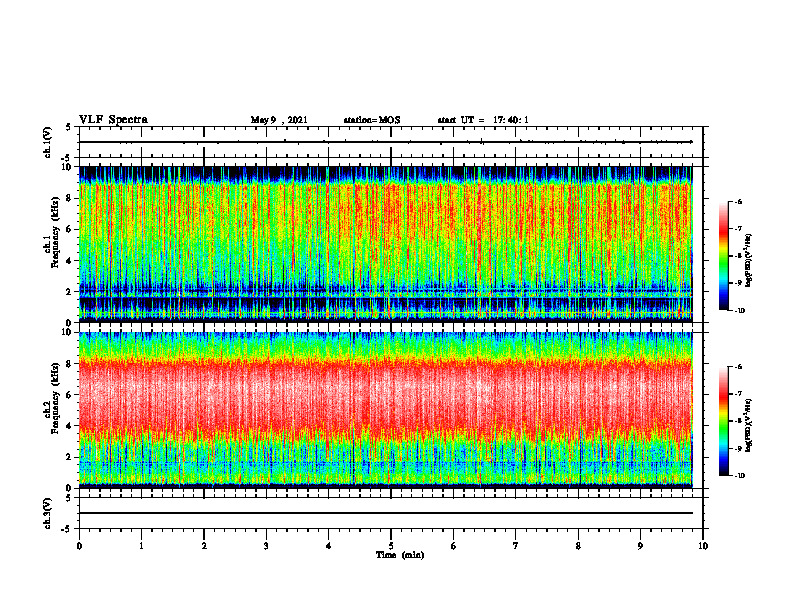
Task: Click the "-7" label on the ch.2 color bar
Action: (x=738, y=394)
